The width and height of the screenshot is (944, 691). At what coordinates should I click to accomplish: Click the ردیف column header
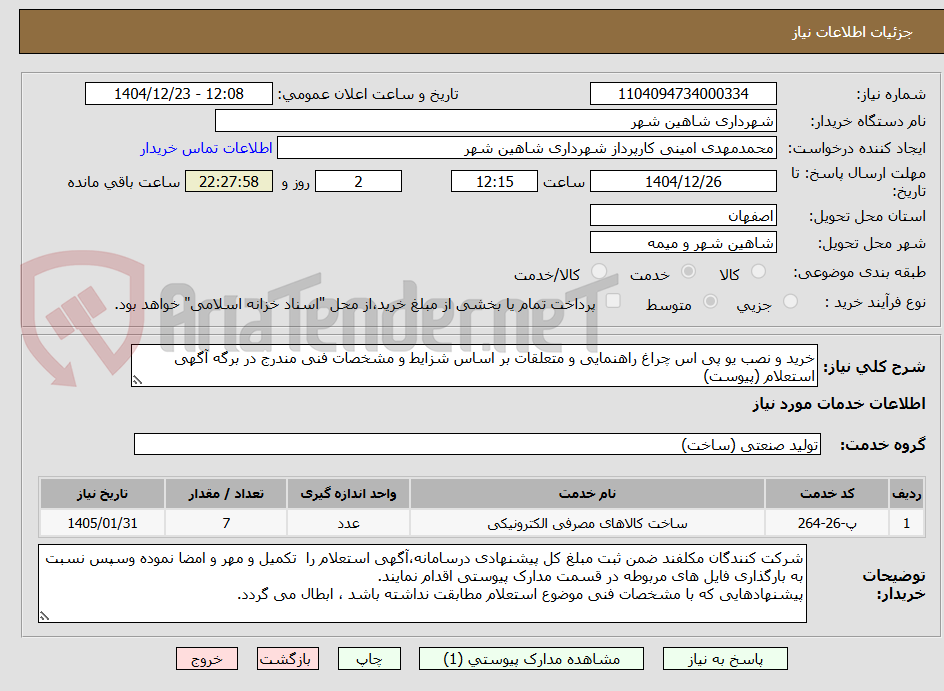[x=906, y=494]
